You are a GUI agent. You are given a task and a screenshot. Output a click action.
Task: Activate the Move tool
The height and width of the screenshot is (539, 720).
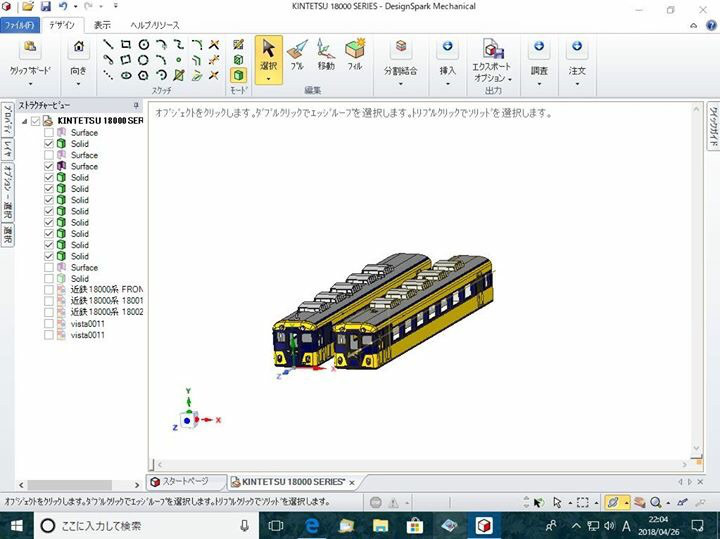click(x=326, y=55)
